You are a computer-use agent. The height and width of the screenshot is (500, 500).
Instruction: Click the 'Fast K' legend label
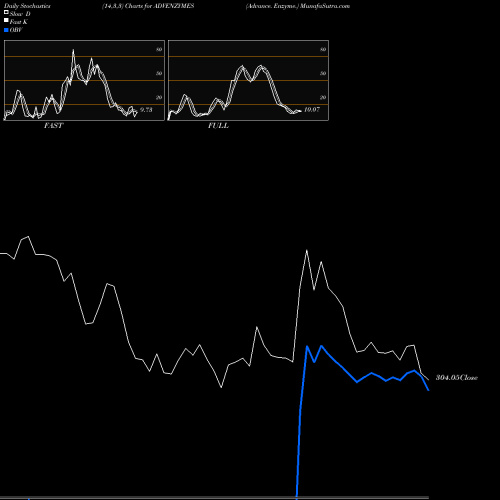tap(19, 22)
